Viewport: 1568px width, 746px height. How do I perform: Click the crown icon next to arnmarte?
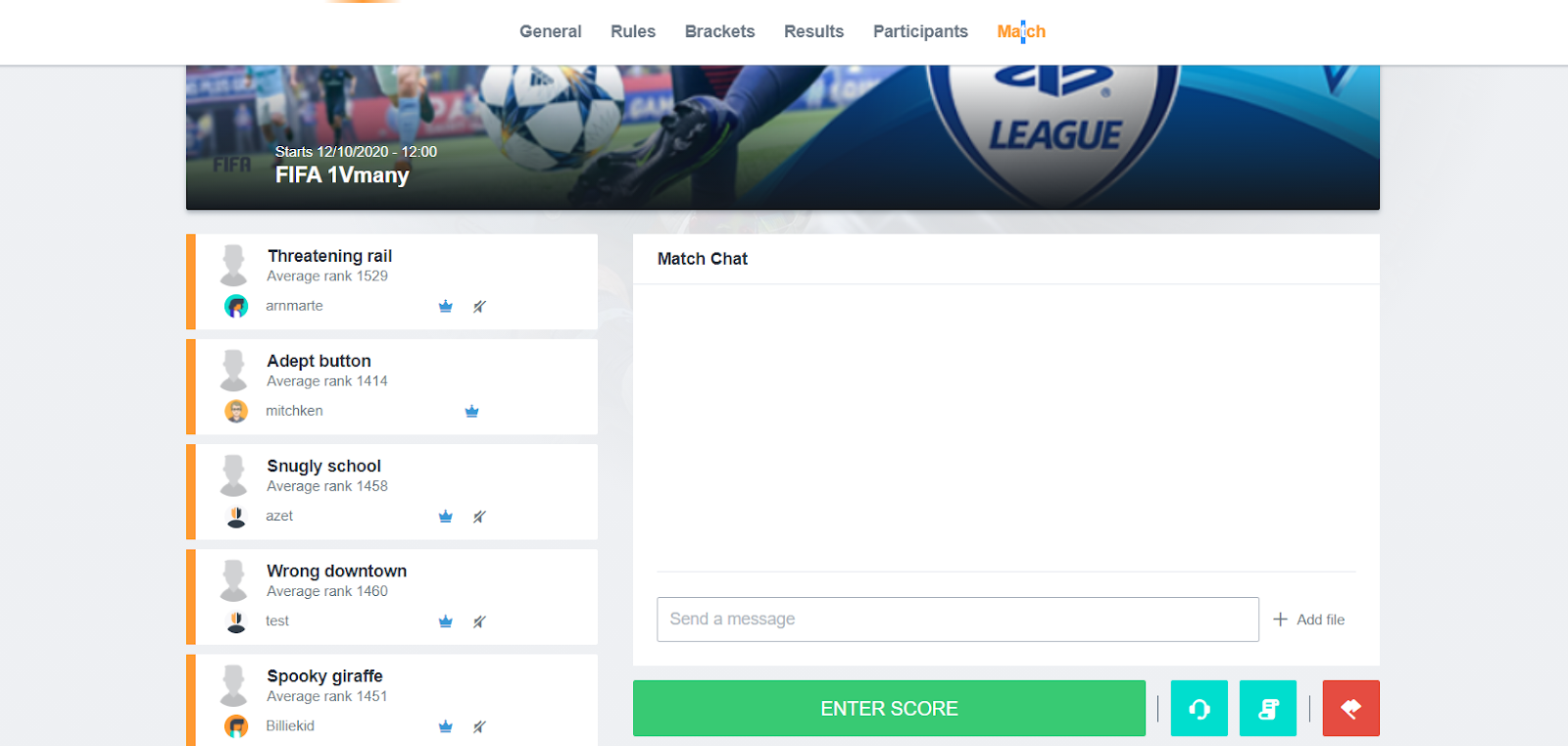446,306
